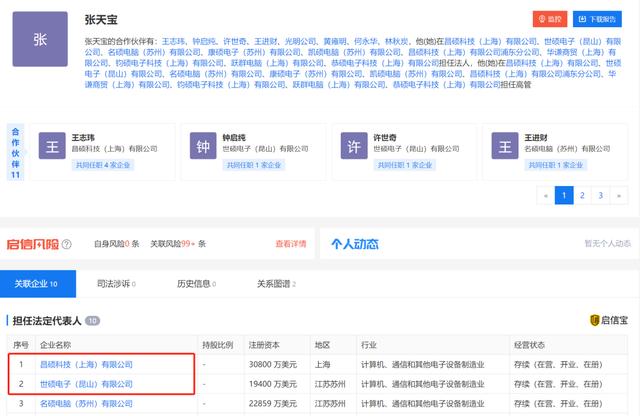640x416 pixels.
Task: Select page 3 of partners
Action: [605, 196]
